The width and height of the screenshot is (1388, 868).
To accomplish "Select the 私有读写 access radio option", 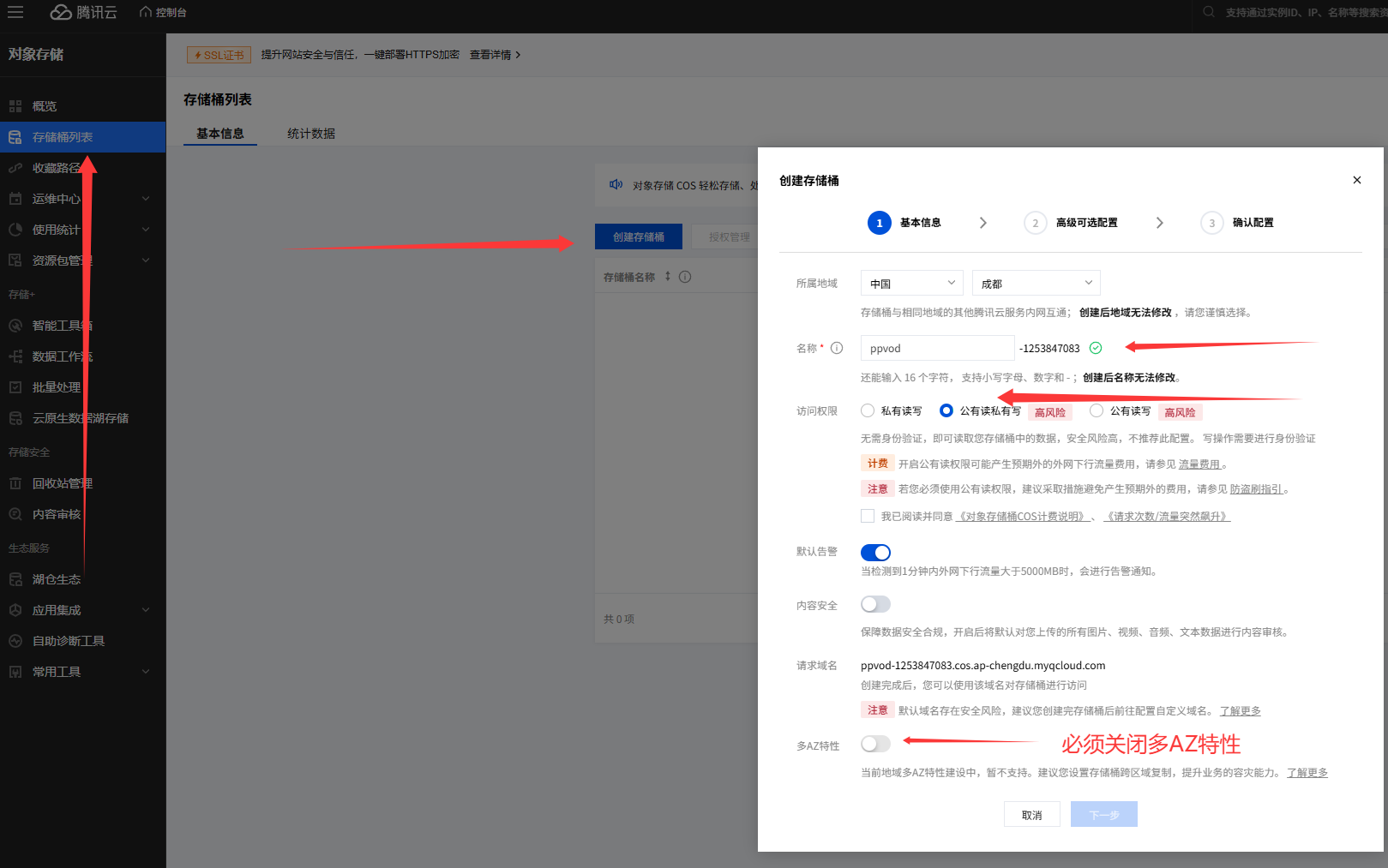I will pyautogui.click(x=868, y=411).
